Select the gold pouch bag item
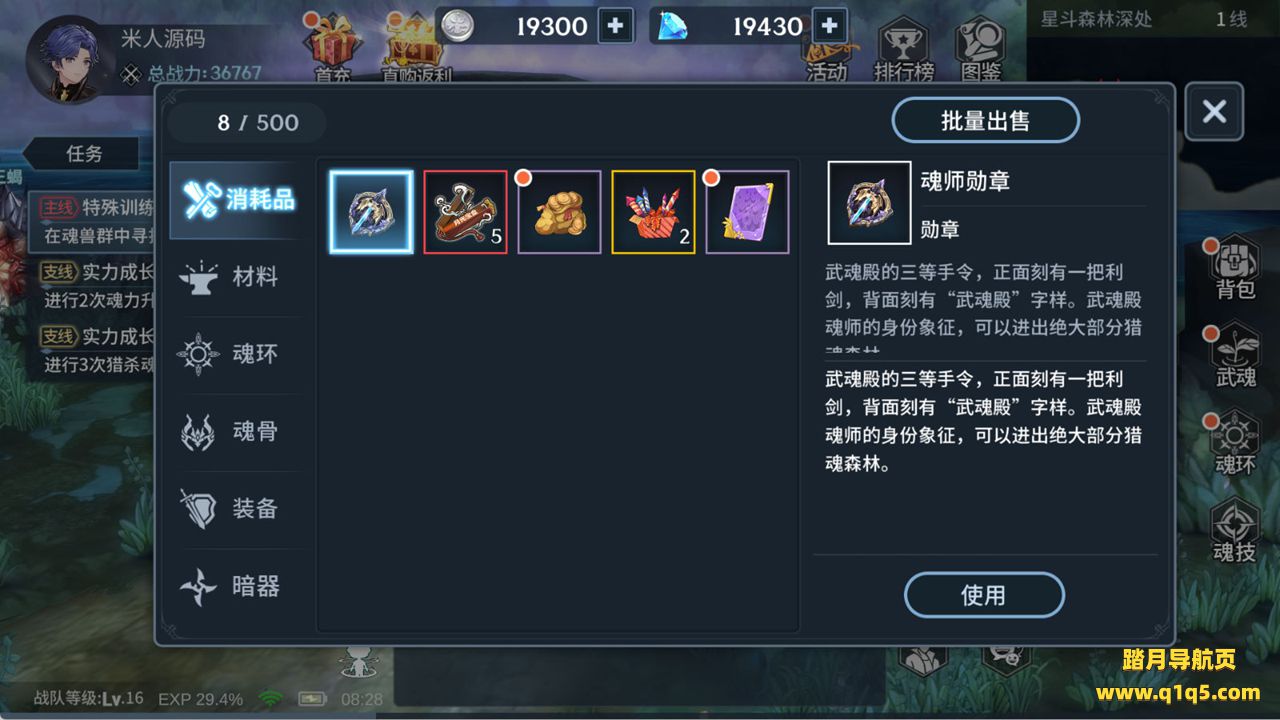This screenshot has width=1280, height=720. [559, 212]
